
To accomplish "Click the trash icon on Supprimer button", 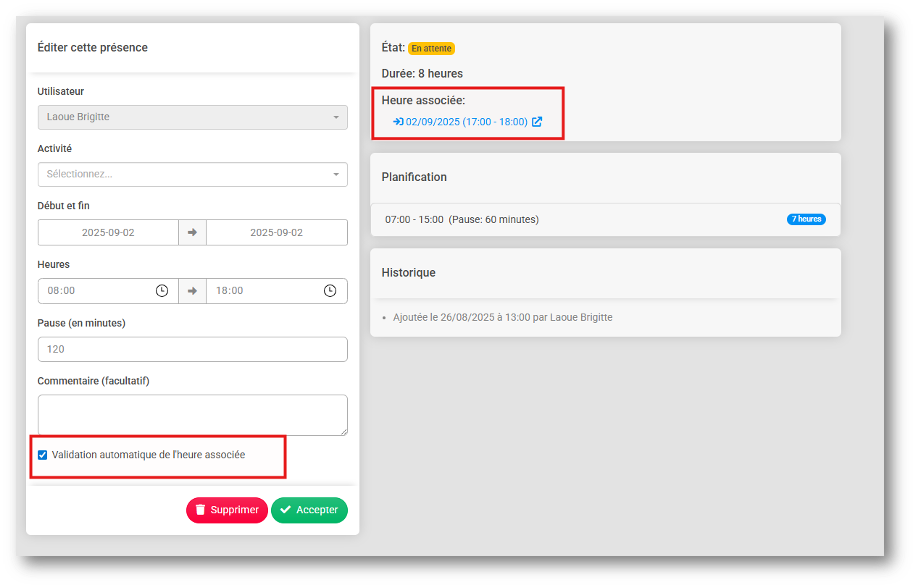I will [200, 510].
